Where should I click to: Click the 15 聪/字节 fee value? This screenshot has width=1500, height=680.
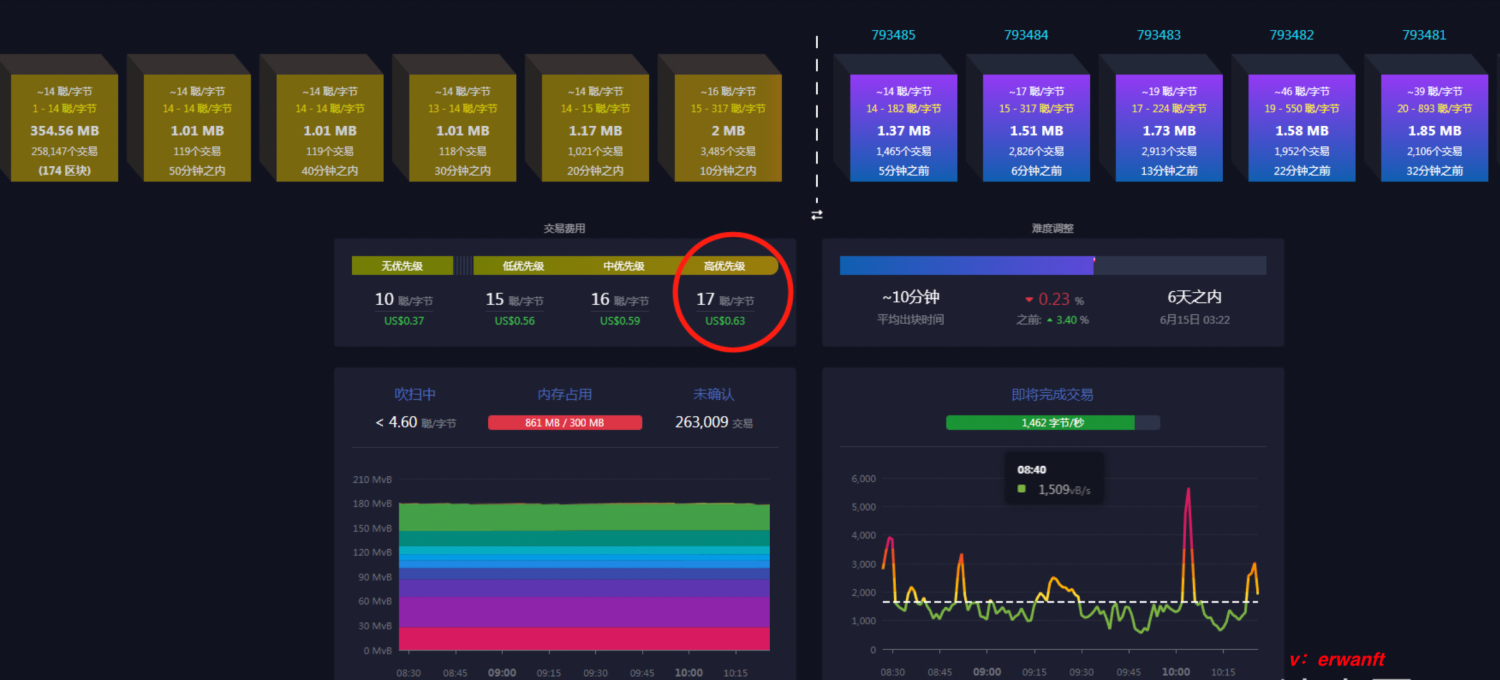(x=514, y=300)
